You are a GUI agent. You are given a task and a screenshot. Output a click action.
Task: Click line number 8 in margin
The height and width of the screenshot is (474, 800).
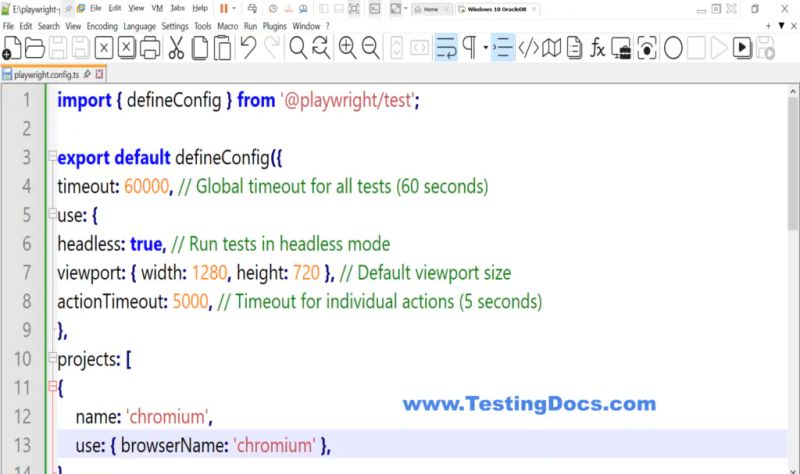(27, 301)
